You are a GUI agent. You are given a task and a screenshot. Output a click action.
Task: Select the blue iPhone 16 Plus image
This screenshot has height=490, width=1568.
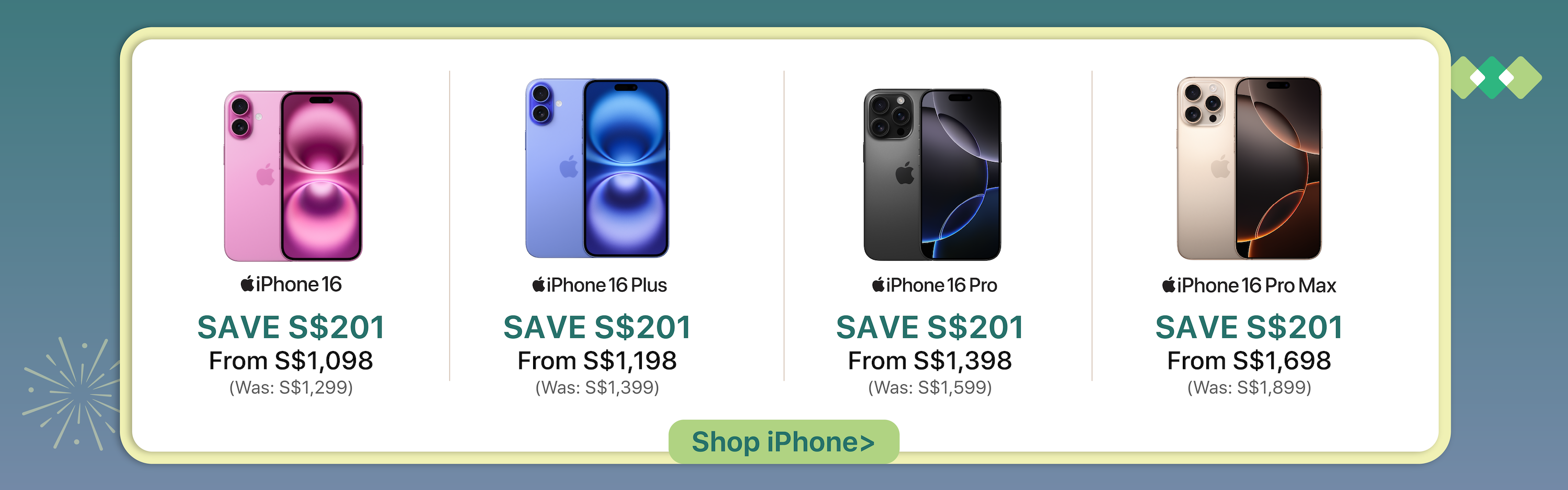point(597,168)
